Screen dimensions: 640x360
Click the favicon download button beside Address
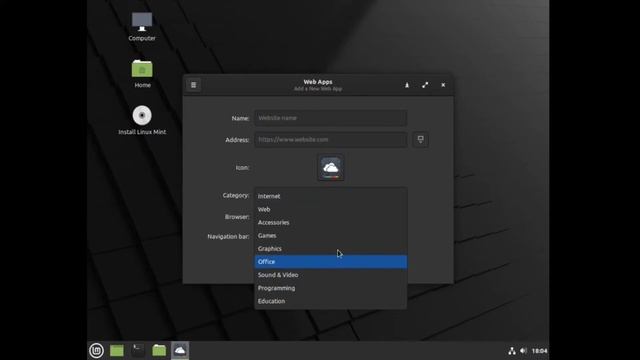click(x=420, y=140)
